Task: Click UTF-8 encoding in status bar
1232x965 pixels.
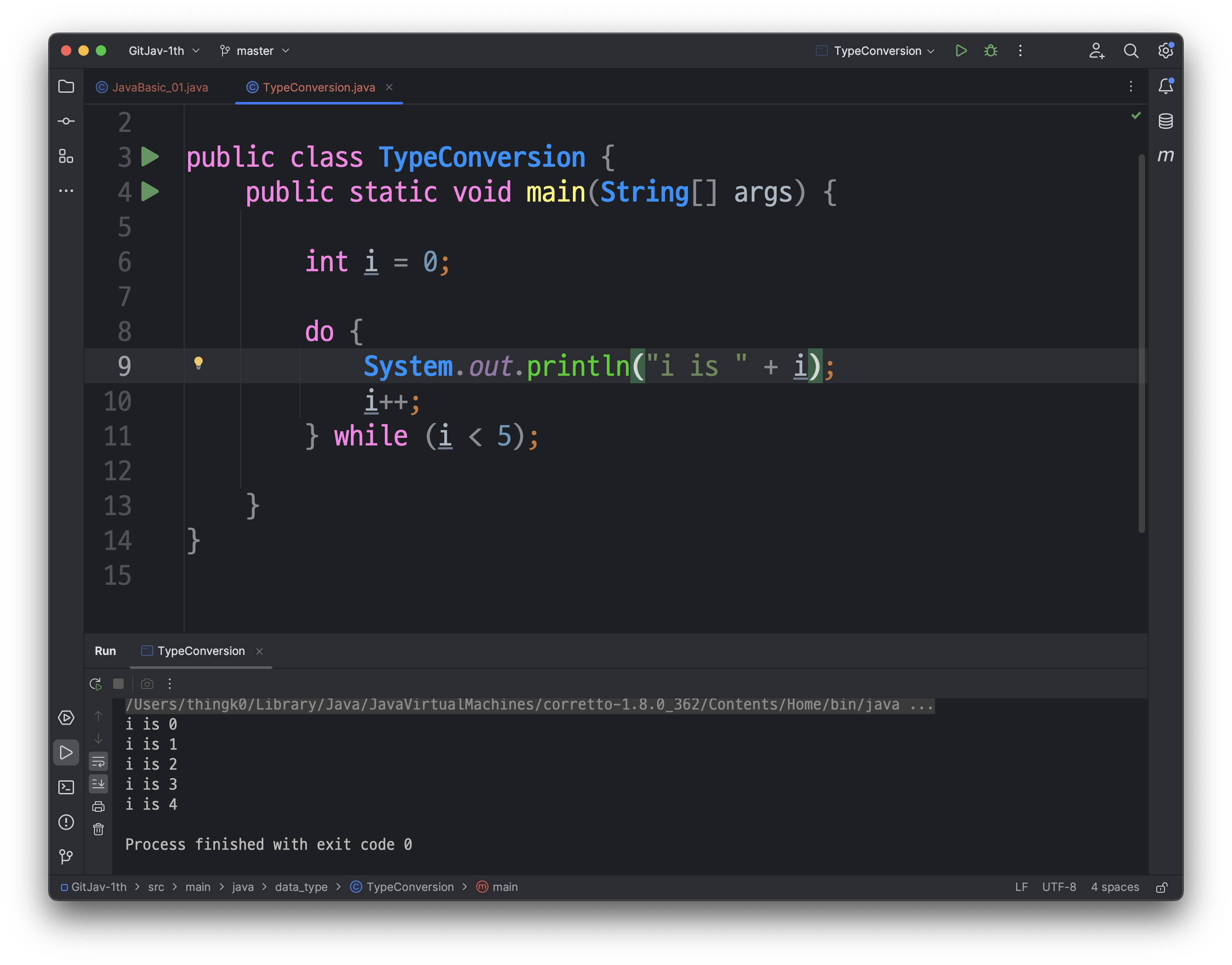Action: (1059, 887)
